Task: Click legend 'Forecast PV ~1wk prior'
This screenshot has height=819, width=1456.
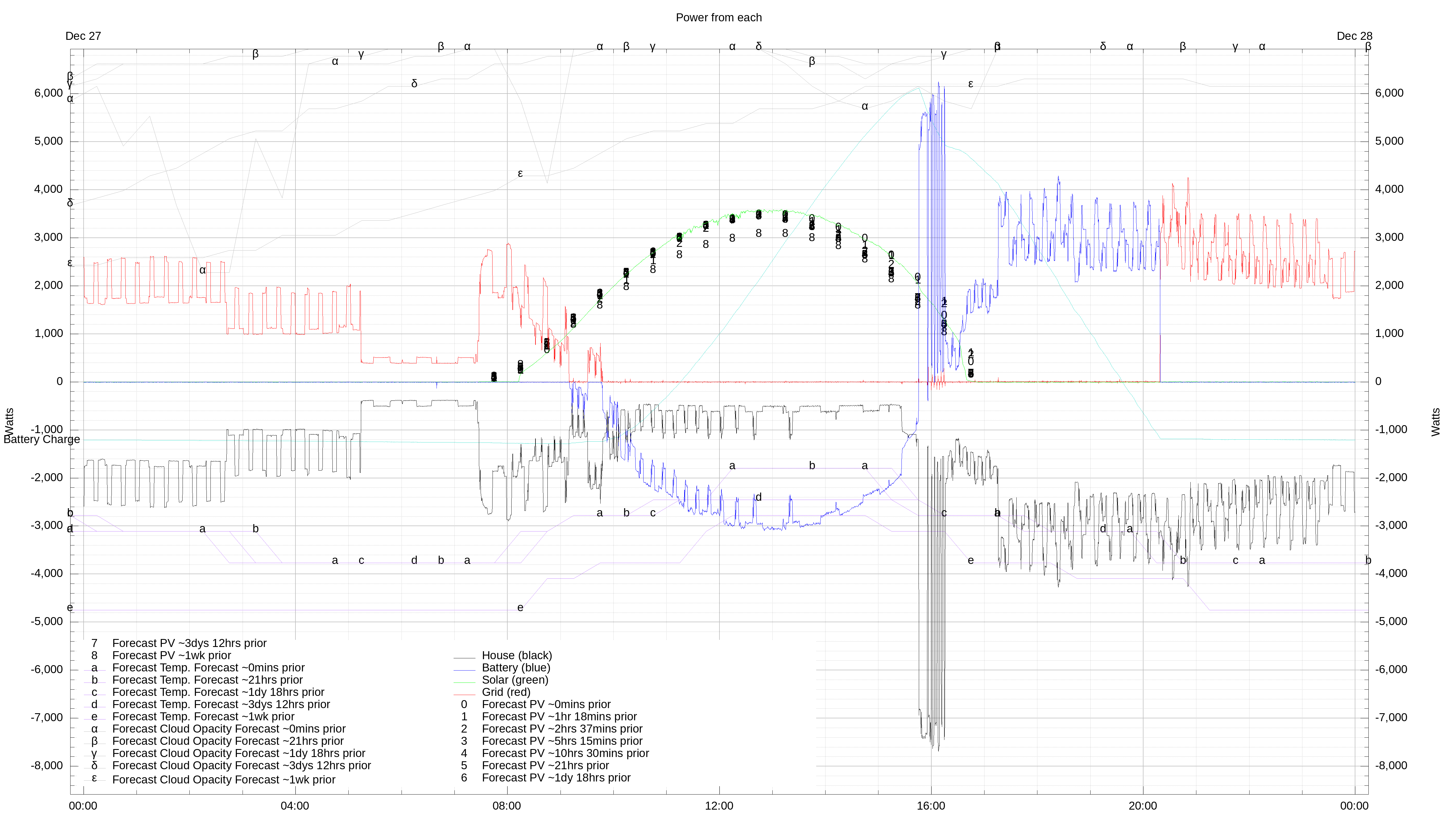Action: tap(160, 656)
